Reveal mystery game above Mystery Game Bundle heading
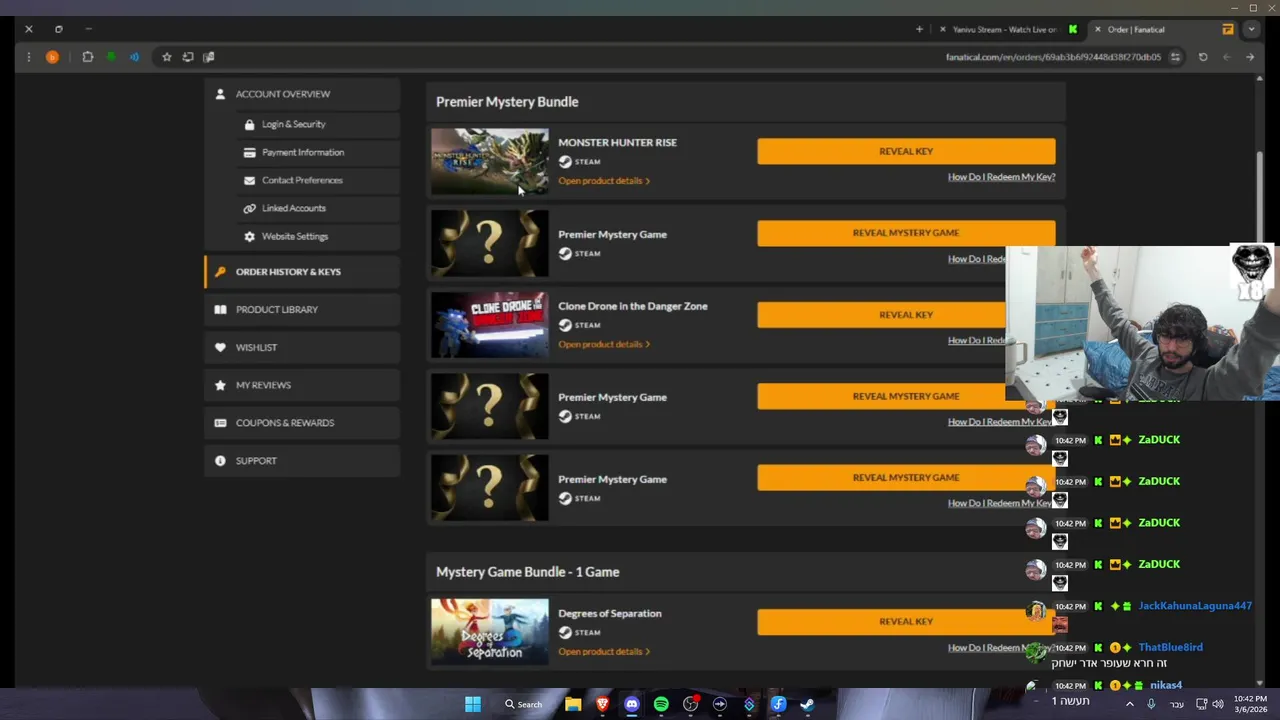Viewport: 1280px width, 720px height. coord(906,478)
